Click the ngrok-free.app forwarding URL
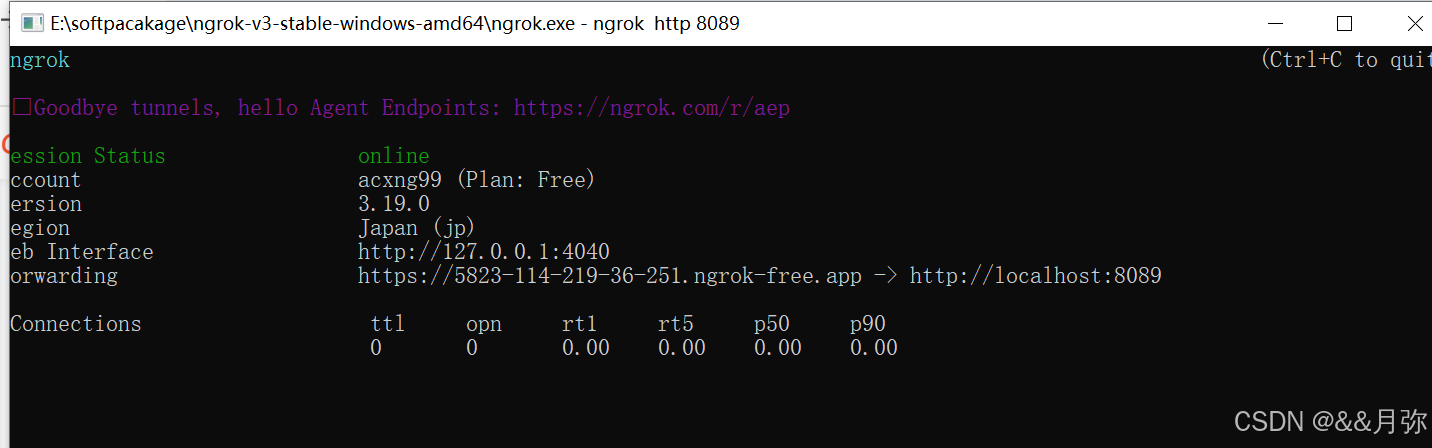This screenshot has height=448, width=1432. (x=610, y=276)
